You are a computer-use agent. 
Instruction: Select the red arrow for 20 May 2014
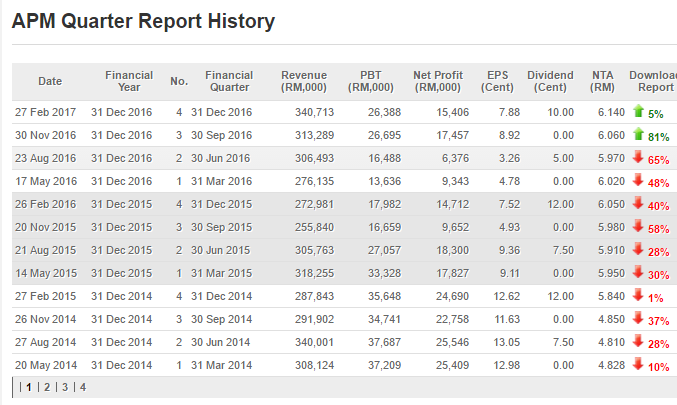(638, 364)
